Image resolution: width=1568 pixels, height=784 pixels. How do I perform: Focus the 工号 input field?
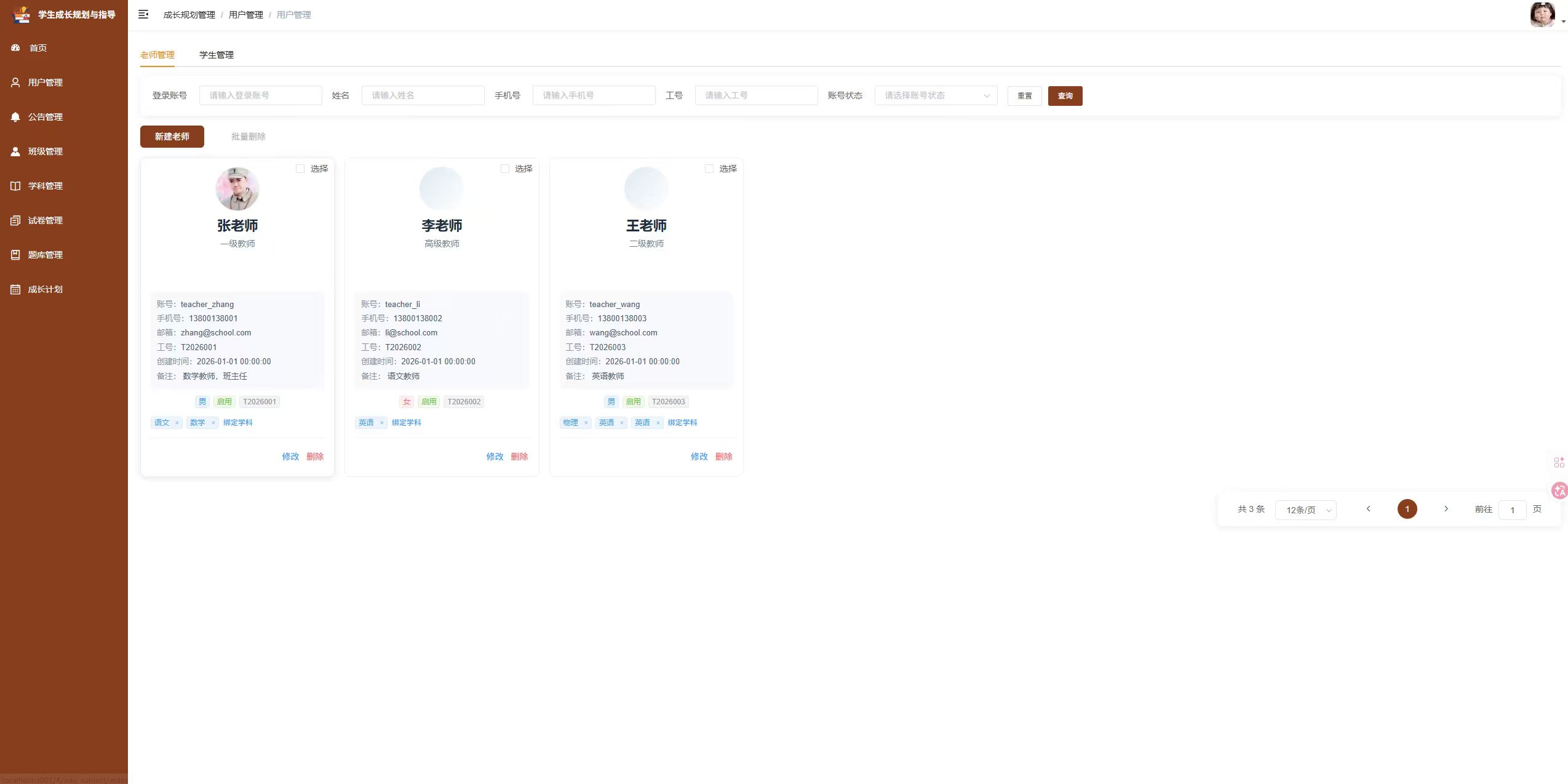pyautogui.click(x=757, y=95)
